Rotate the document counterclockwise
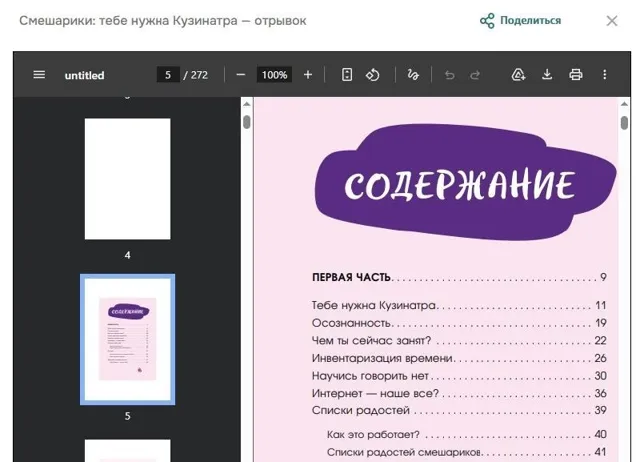Screen dimensions: 640x462 point(372,75)
